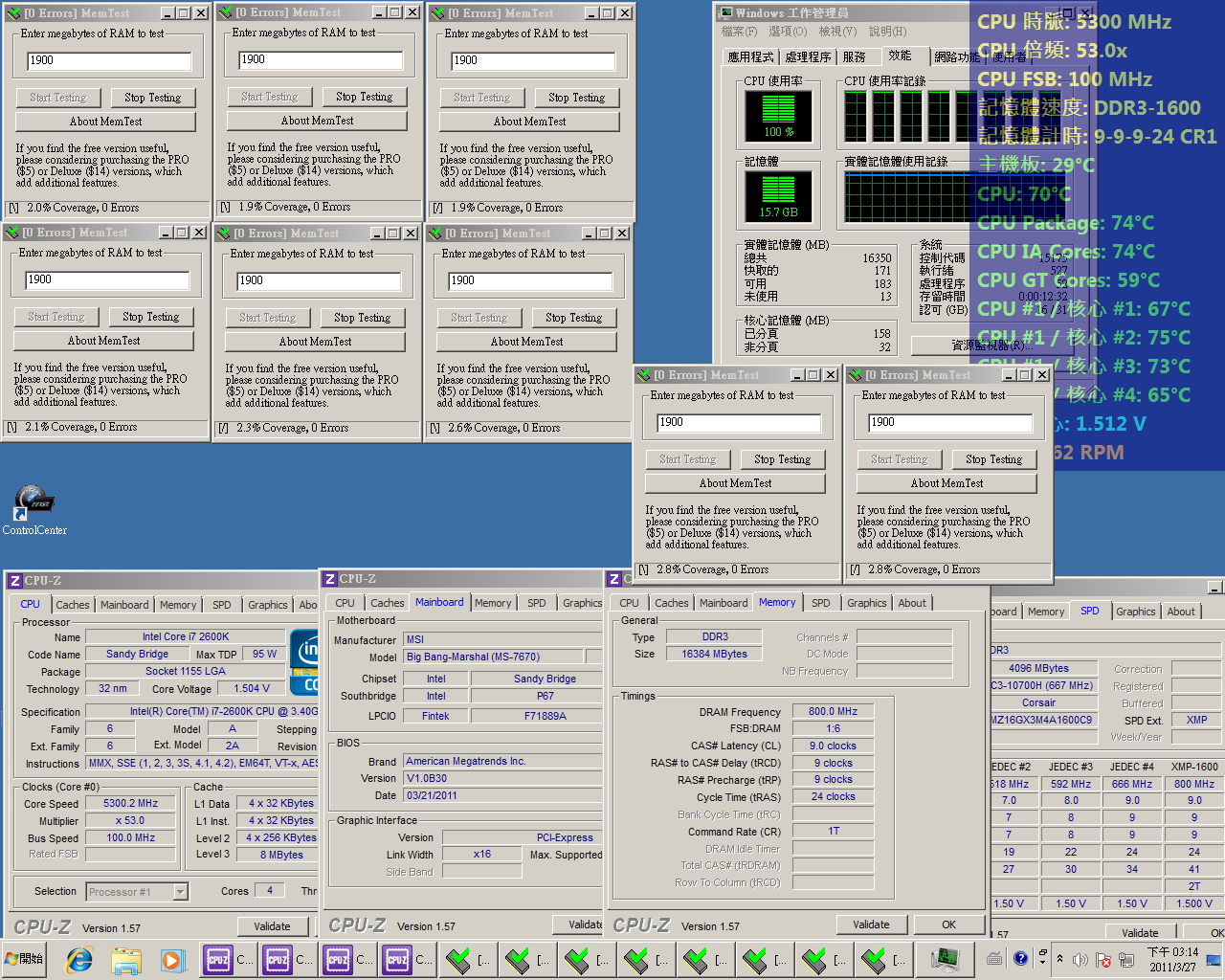Click the Core Voltage 1.504 V value

252,688
